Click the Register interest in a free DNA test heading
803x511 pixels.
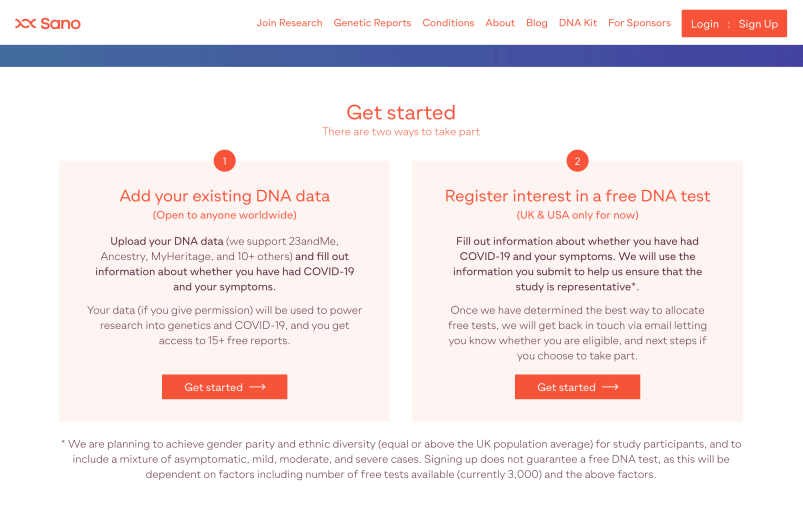click(x=577, y=196)
